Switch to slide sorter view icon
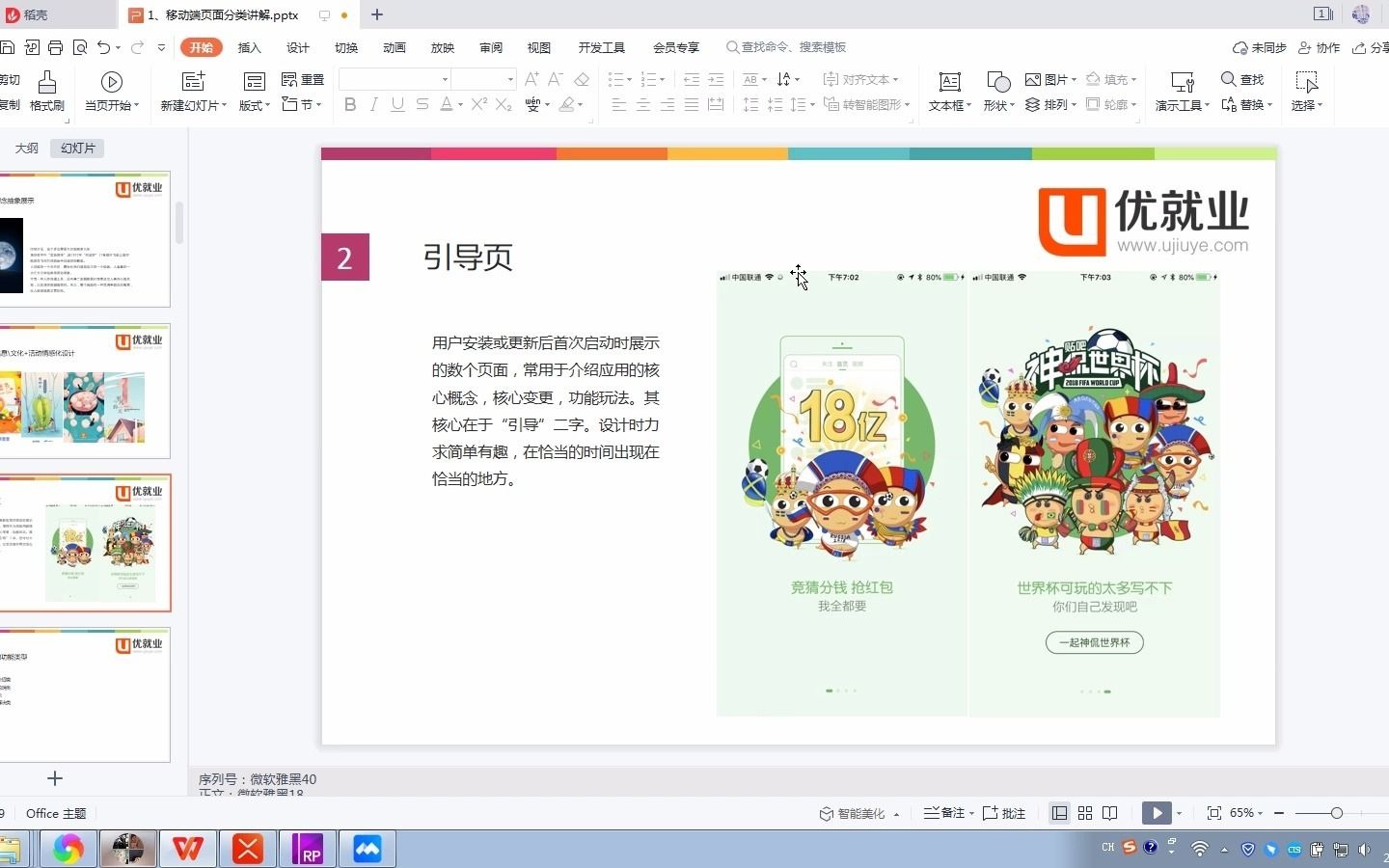 [x=1085, y=813]
